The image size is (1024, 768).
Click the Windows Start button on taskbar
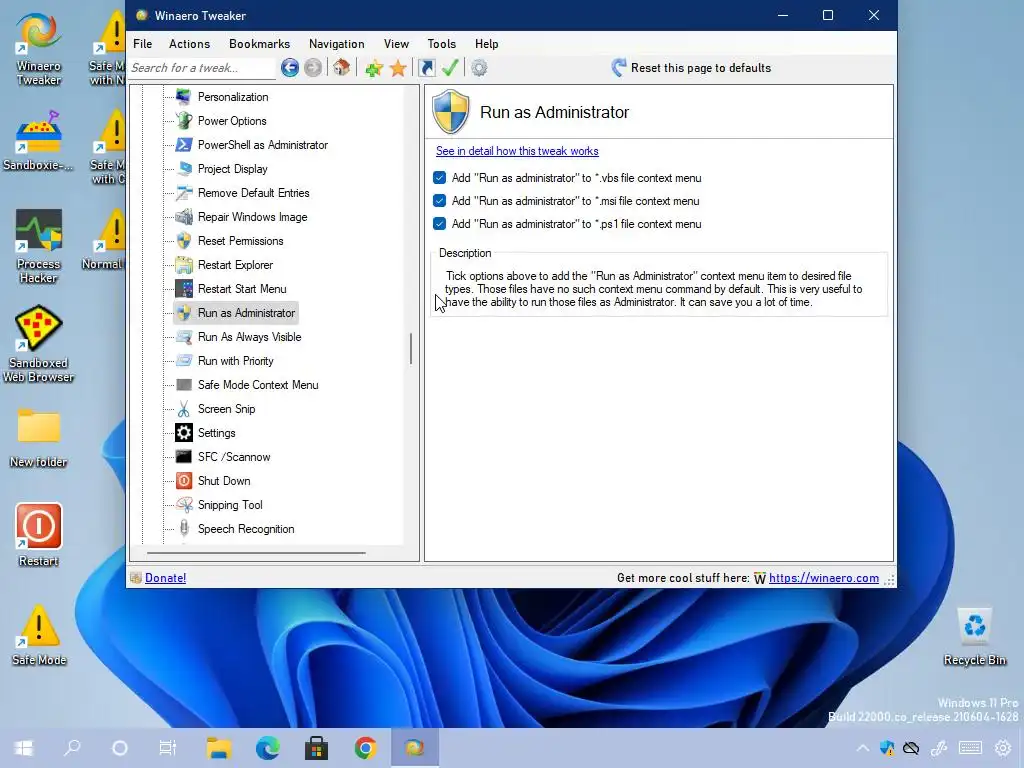(24, 748)
